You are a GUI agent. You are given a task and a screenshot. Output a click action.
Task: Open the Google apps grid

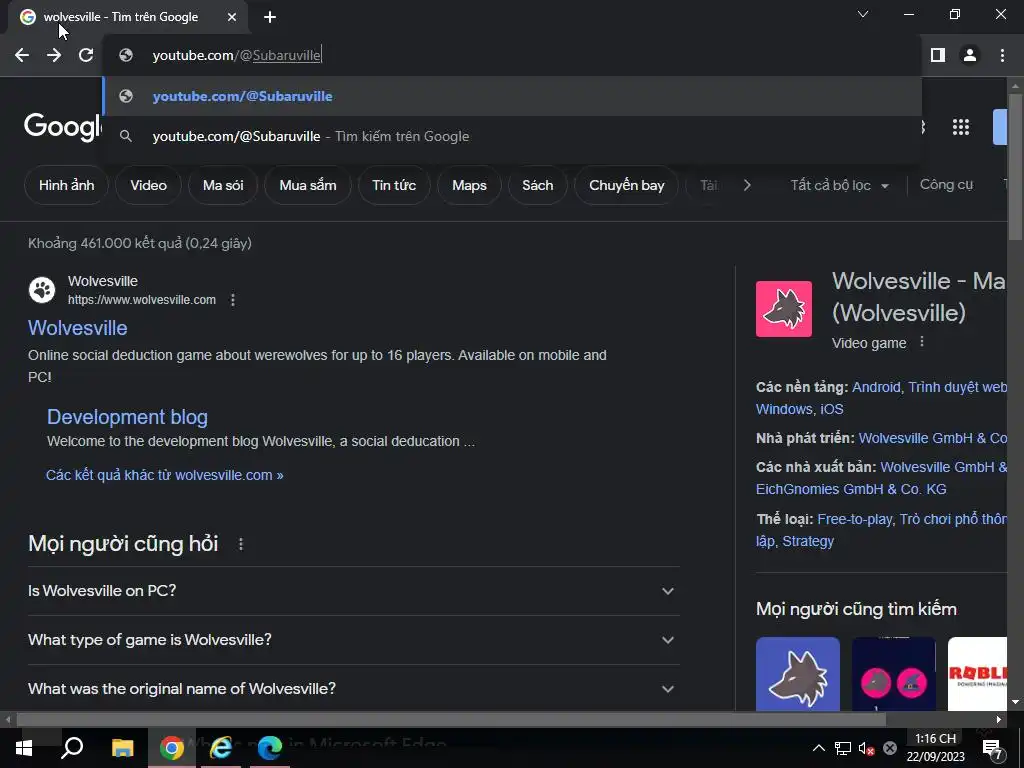click(961, 127)
